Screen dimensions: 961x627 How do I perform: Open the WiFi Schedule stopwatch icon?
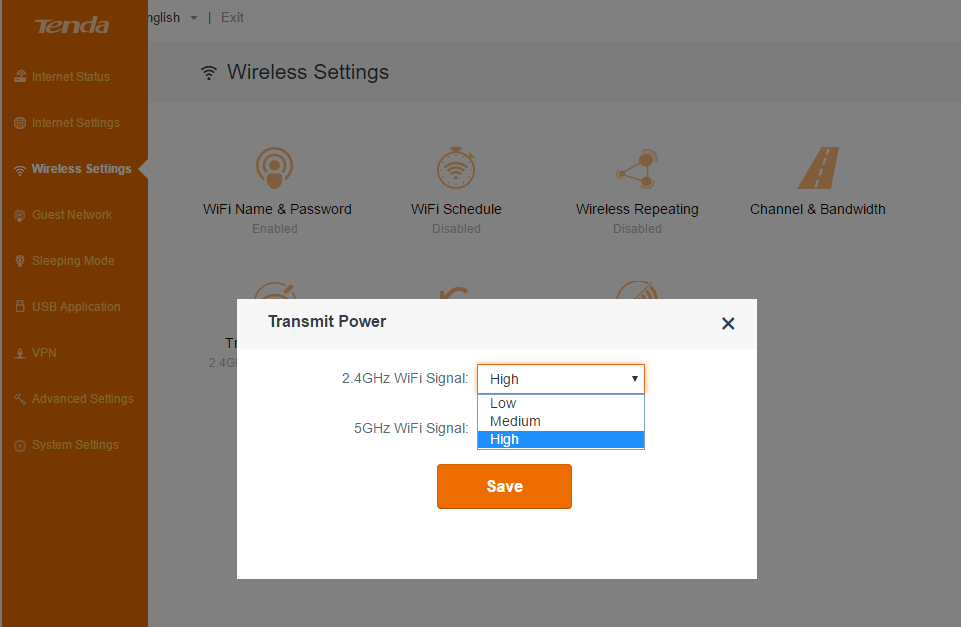point(456,168)
